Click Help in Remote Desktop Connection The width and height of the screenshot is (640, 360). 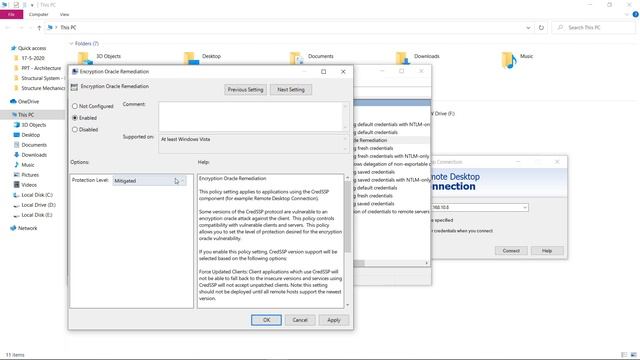click(547, 251)
